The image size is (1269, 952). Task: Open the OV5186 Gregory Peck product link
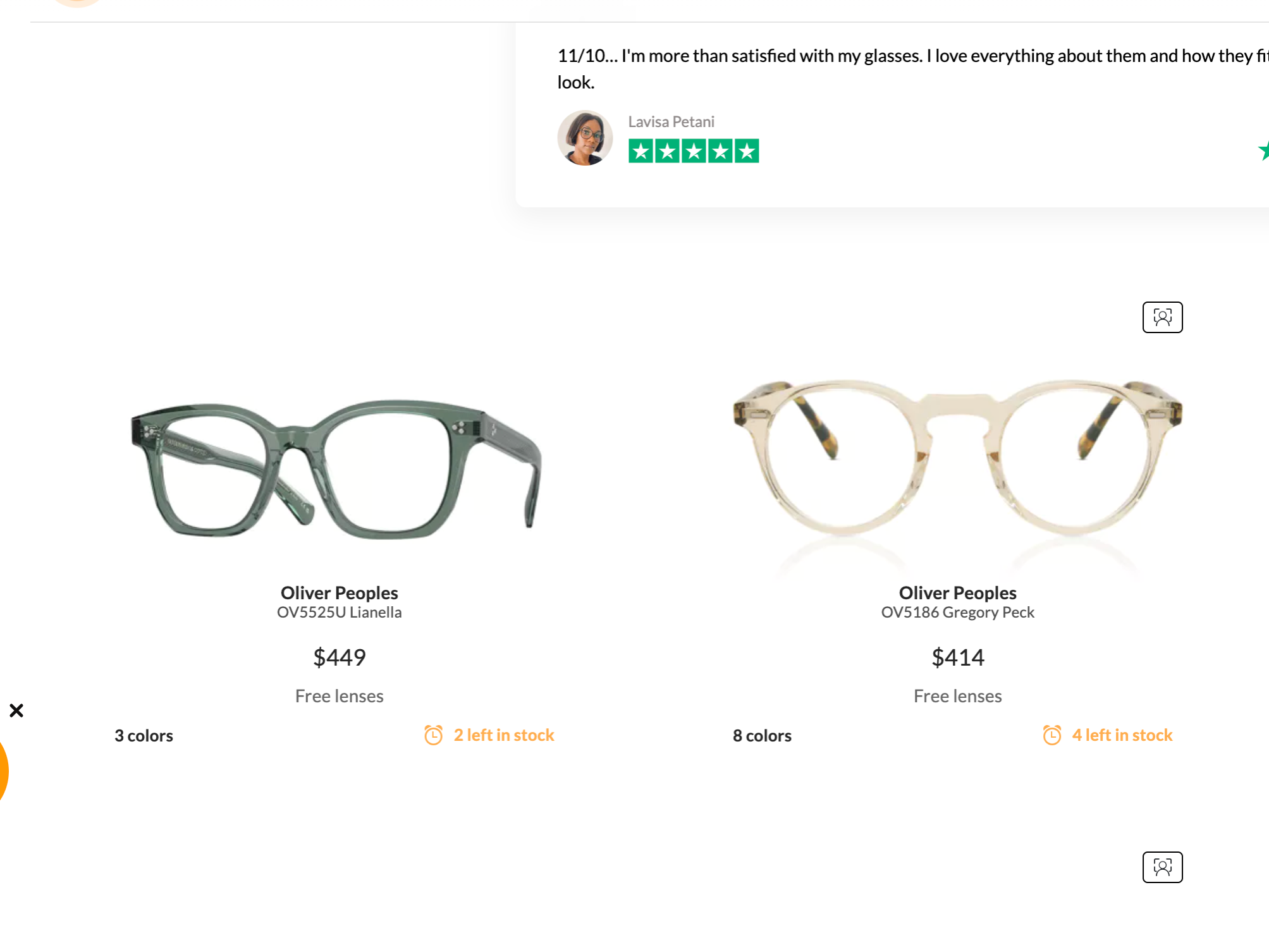pyautogui.click(x=957, y=613)
